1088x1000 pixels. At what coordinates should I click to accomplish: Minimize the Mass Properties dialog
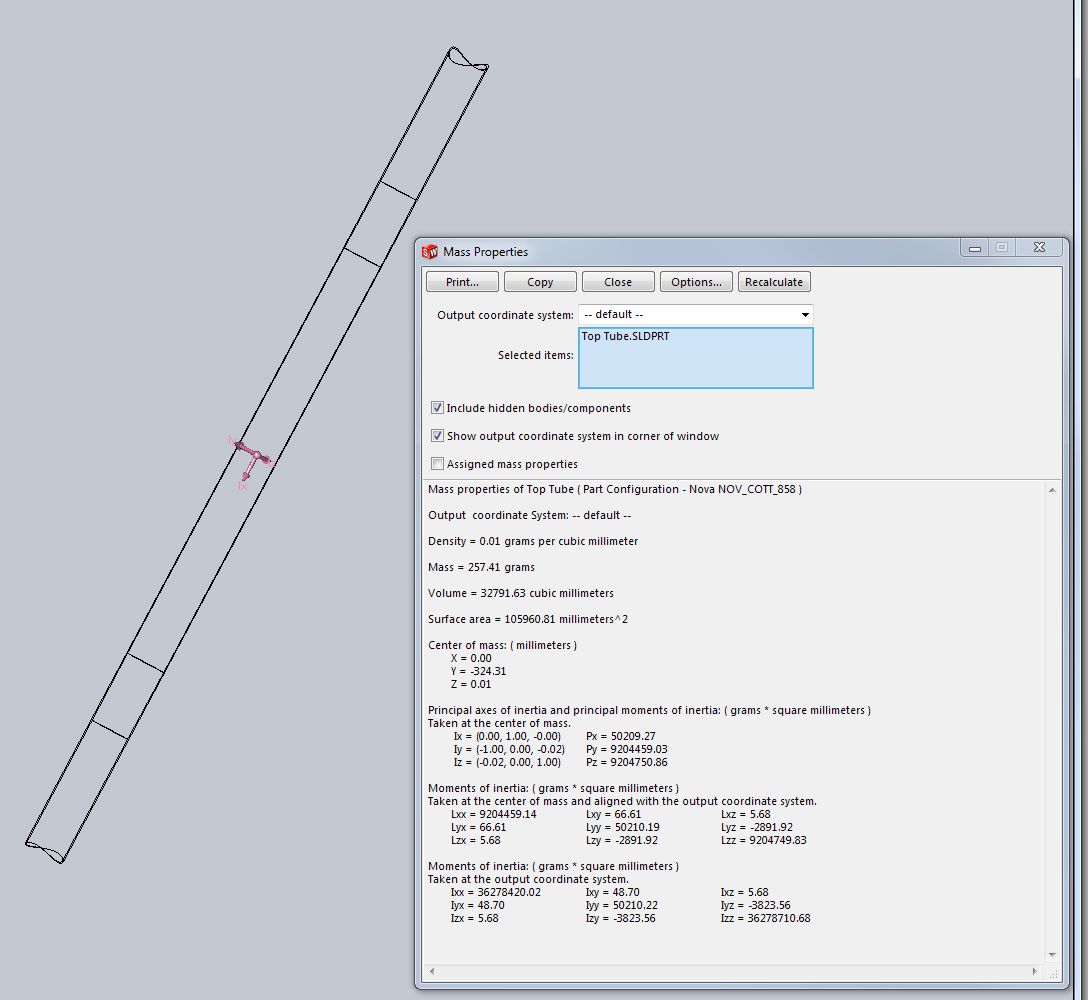pyautogui.click(x=975, y=248)
